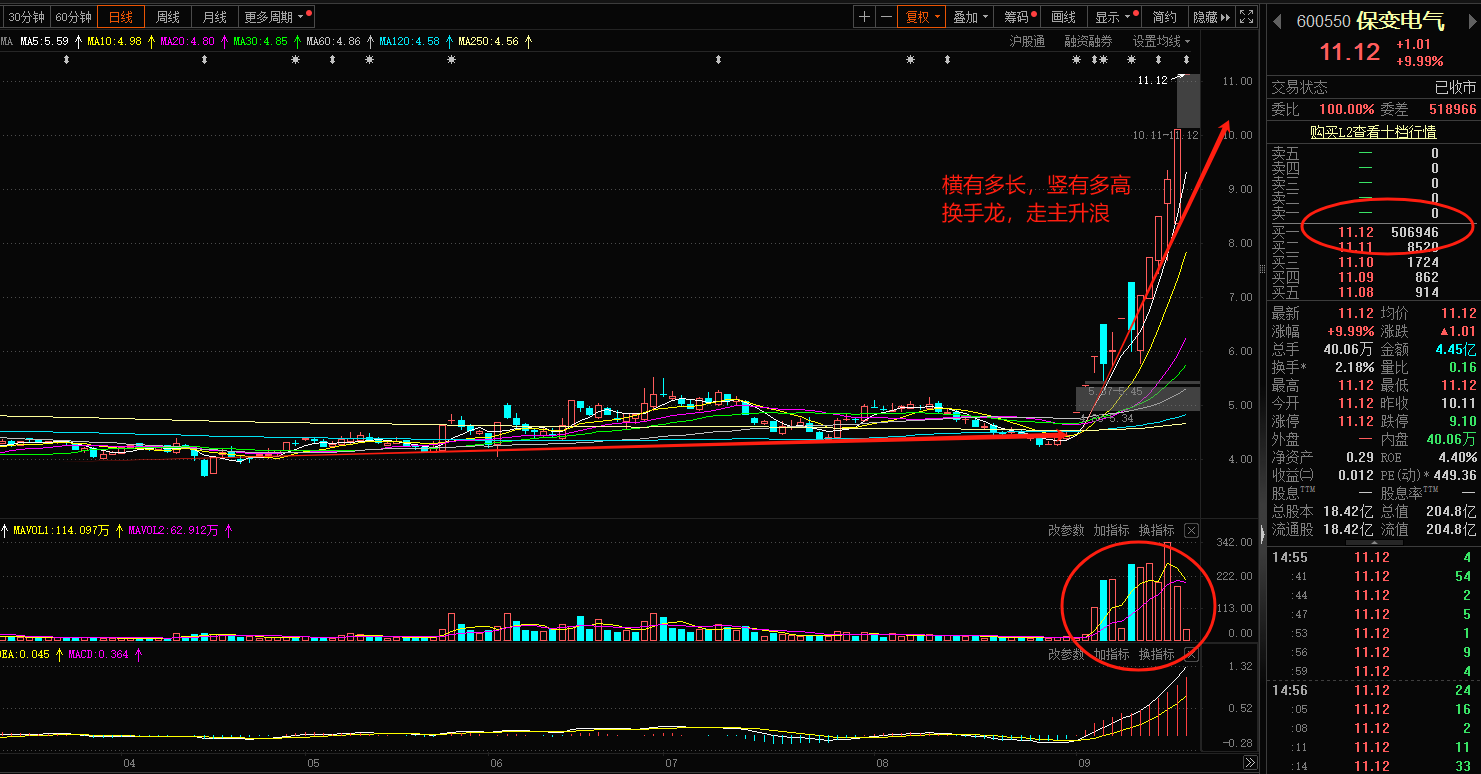The image size is (1481, 774).
Task: Go to previous stock arrow beside 600550
Action: [1276, 20]
